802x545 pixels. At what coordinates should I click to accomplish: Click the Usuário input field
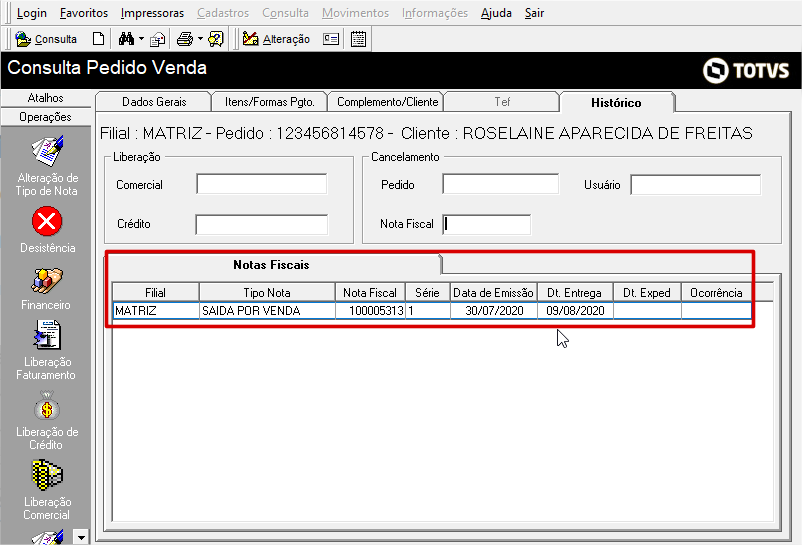tap(695, 185)
